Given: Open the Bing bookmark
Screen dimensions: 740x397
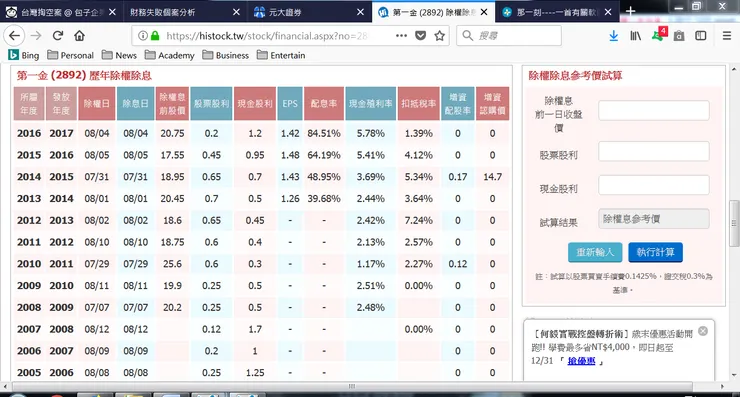Looking at the screenshot, I should pyautogui.click(x=24, y=55).
